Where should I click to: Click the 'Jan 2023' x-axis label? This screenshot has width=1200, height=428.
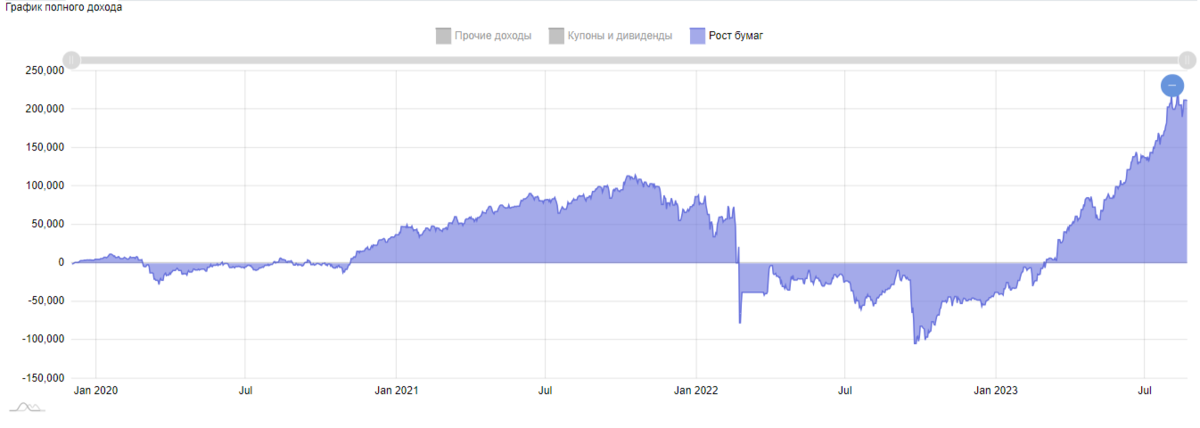pos(995,390)
